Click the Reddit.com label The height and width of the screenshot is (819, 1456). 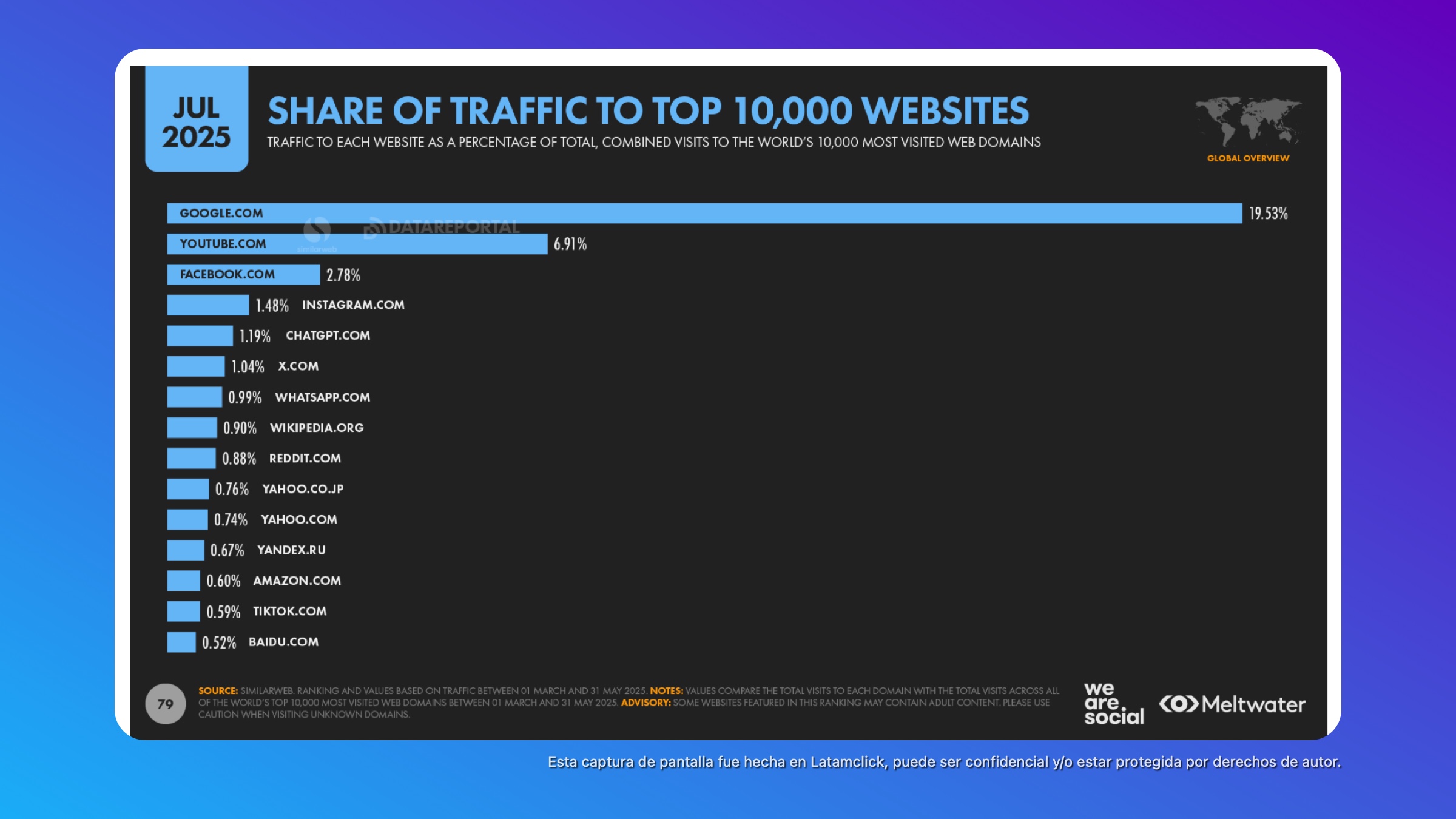click(x=305, y=459)
